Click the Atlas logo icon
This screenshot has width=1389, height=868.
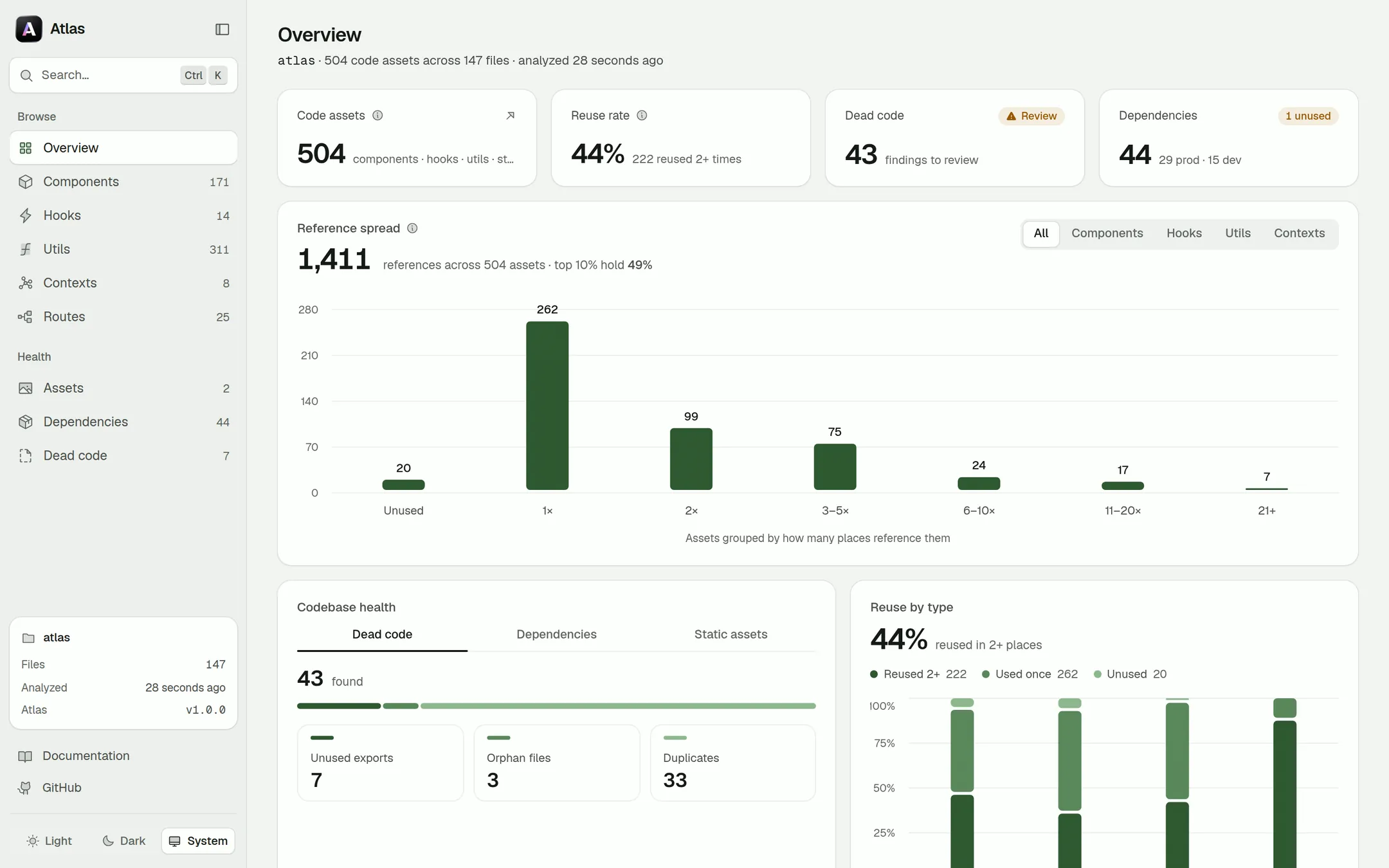[x=29, y=29]
